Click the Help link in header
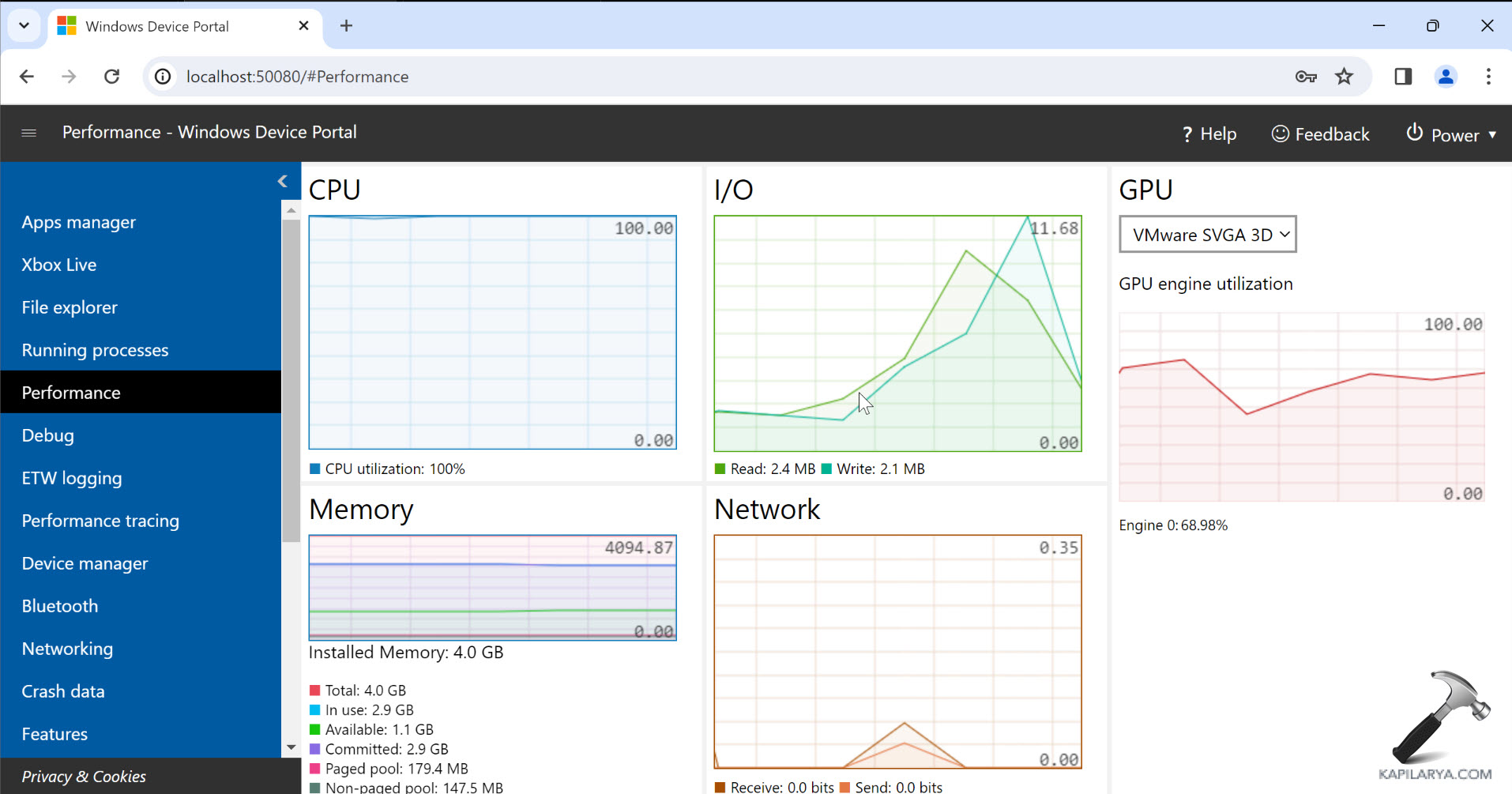1512x794 pixels. [1209, 134]
